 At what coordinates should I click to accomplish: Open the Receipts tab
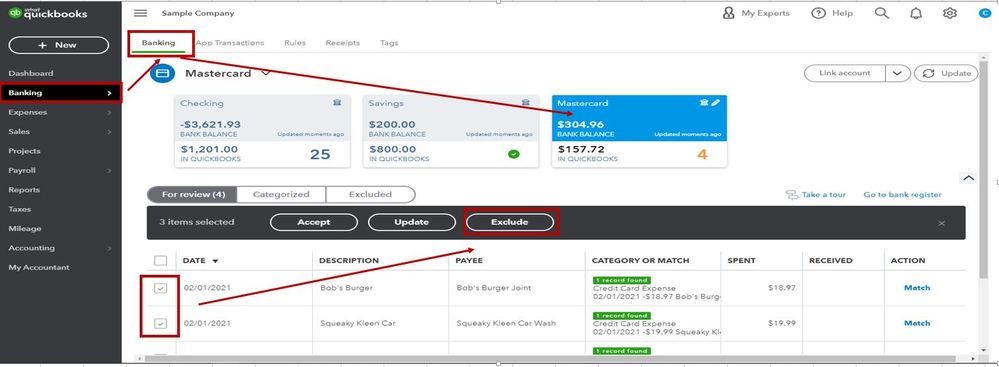[x=343, y=43]
